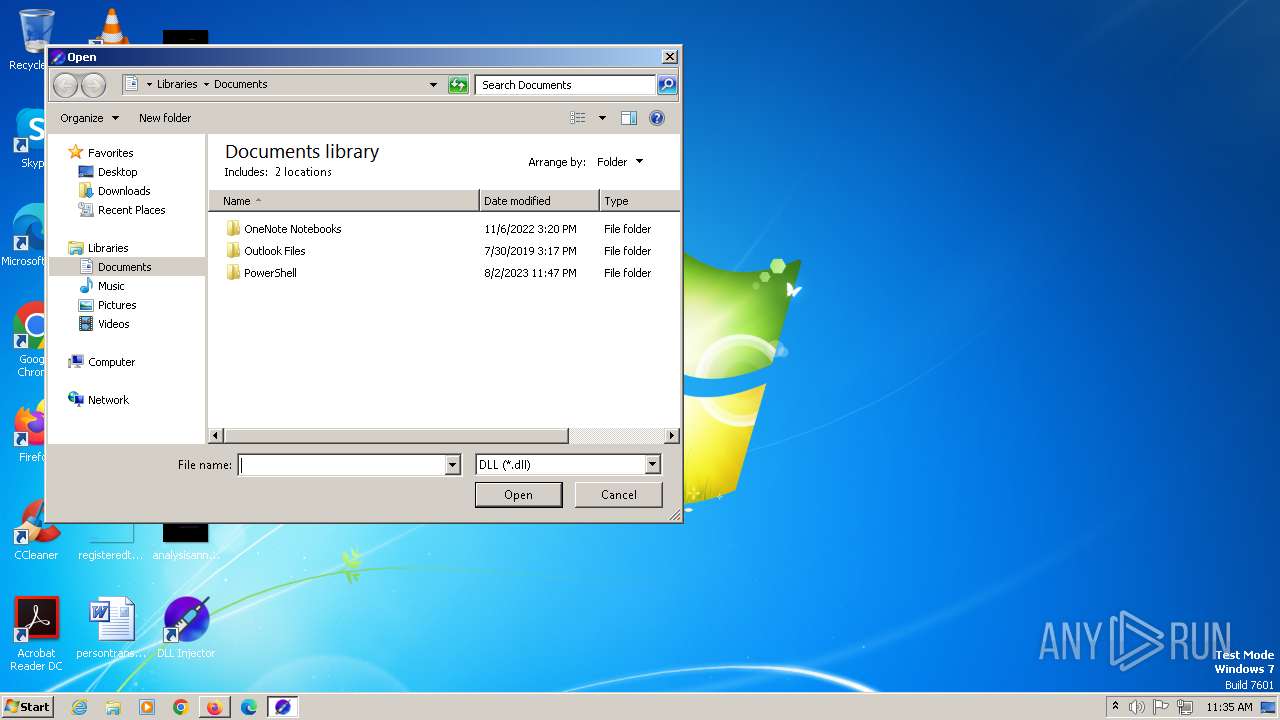Click the horizontal scrollbar left arrow
This screenshot has width=1280, height=720.
216,436
